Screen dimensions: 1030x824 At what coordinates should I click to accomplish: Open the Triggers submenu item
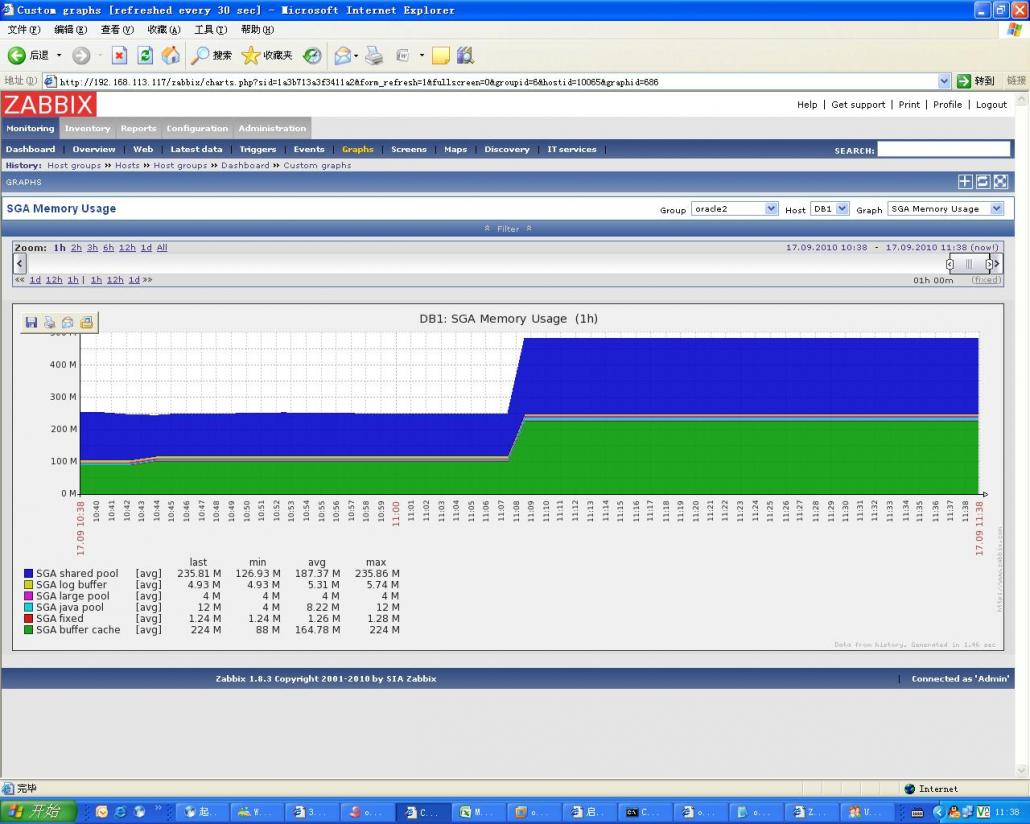(258, 149)
